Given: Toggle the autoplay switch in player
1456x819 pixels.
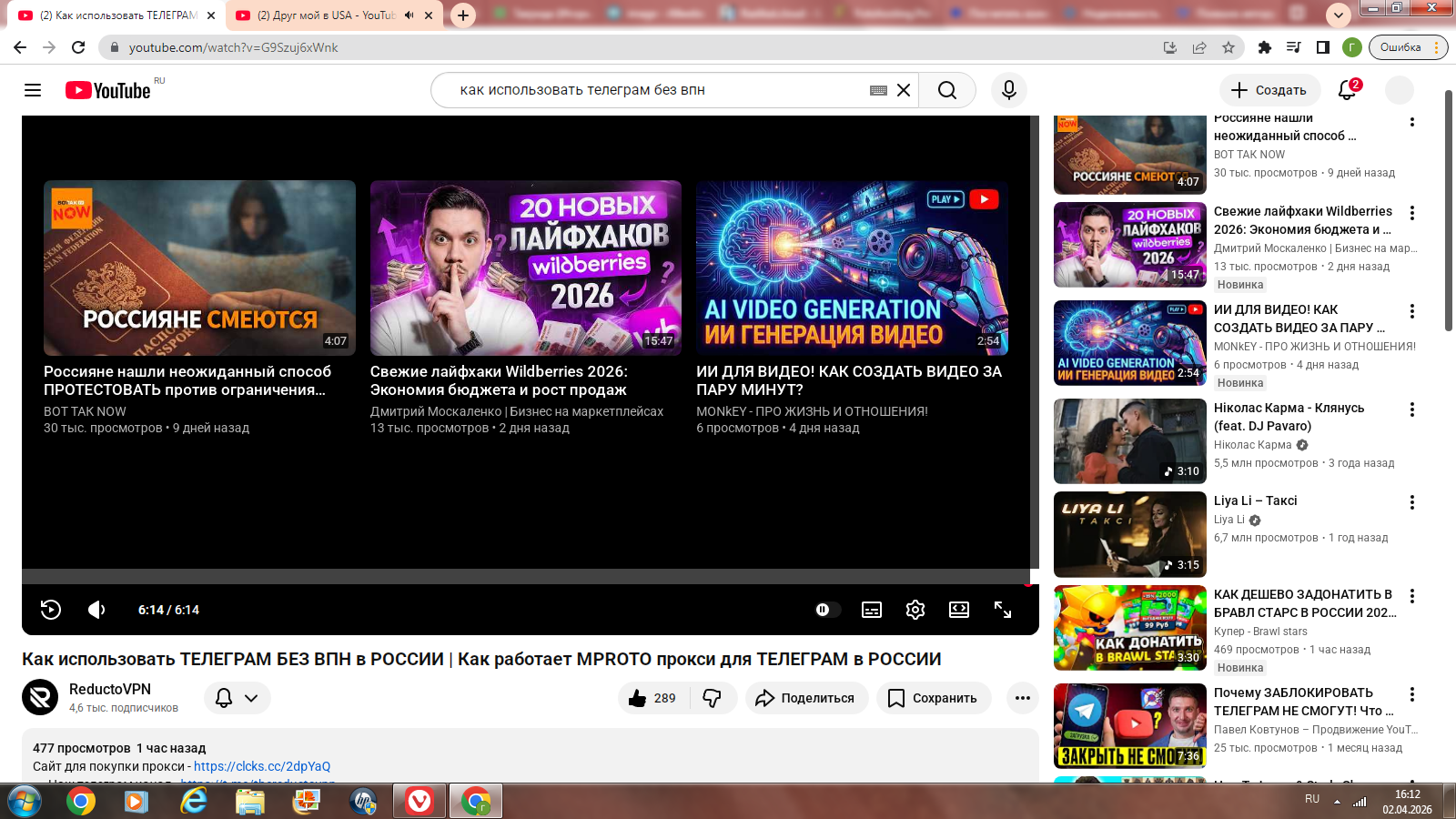Looking at the screenshot, I should [x=827, y=610].
